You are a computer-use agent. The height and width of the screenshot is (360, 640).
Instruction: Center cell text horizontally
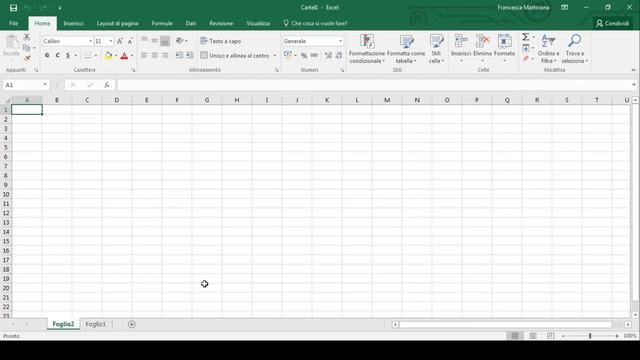(155, 55)
